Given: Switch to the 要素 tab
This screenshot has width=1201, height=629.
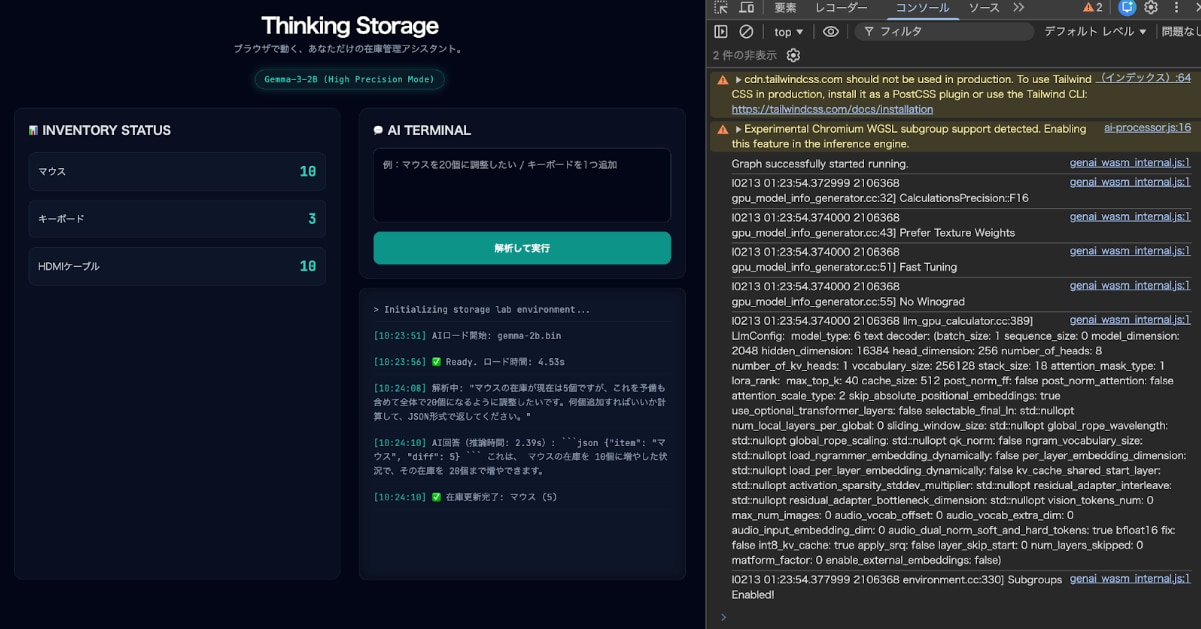Looking at the screenshot, I should pos(785,8).
